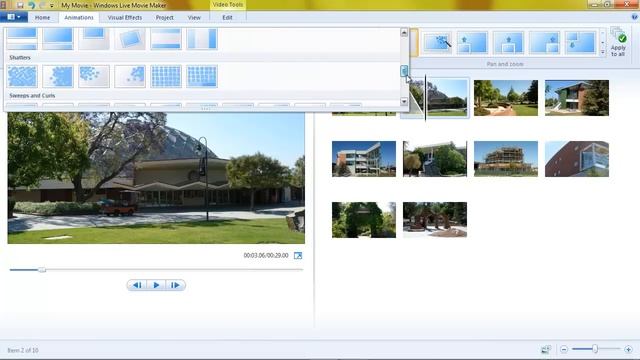Select the building under construction clip

tap(506, 159)
